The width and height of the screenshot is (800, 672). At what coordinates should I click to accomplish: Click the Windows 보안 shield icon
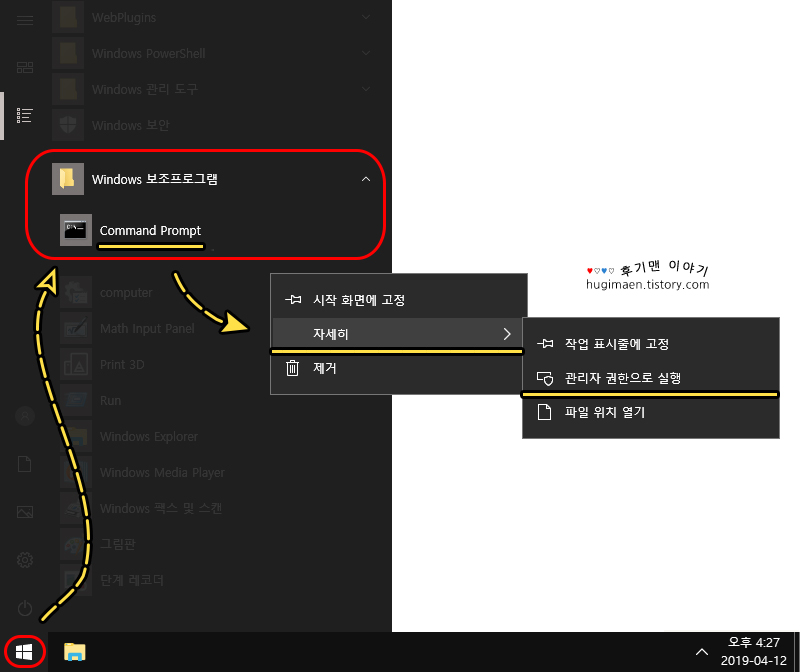(68, 125)
